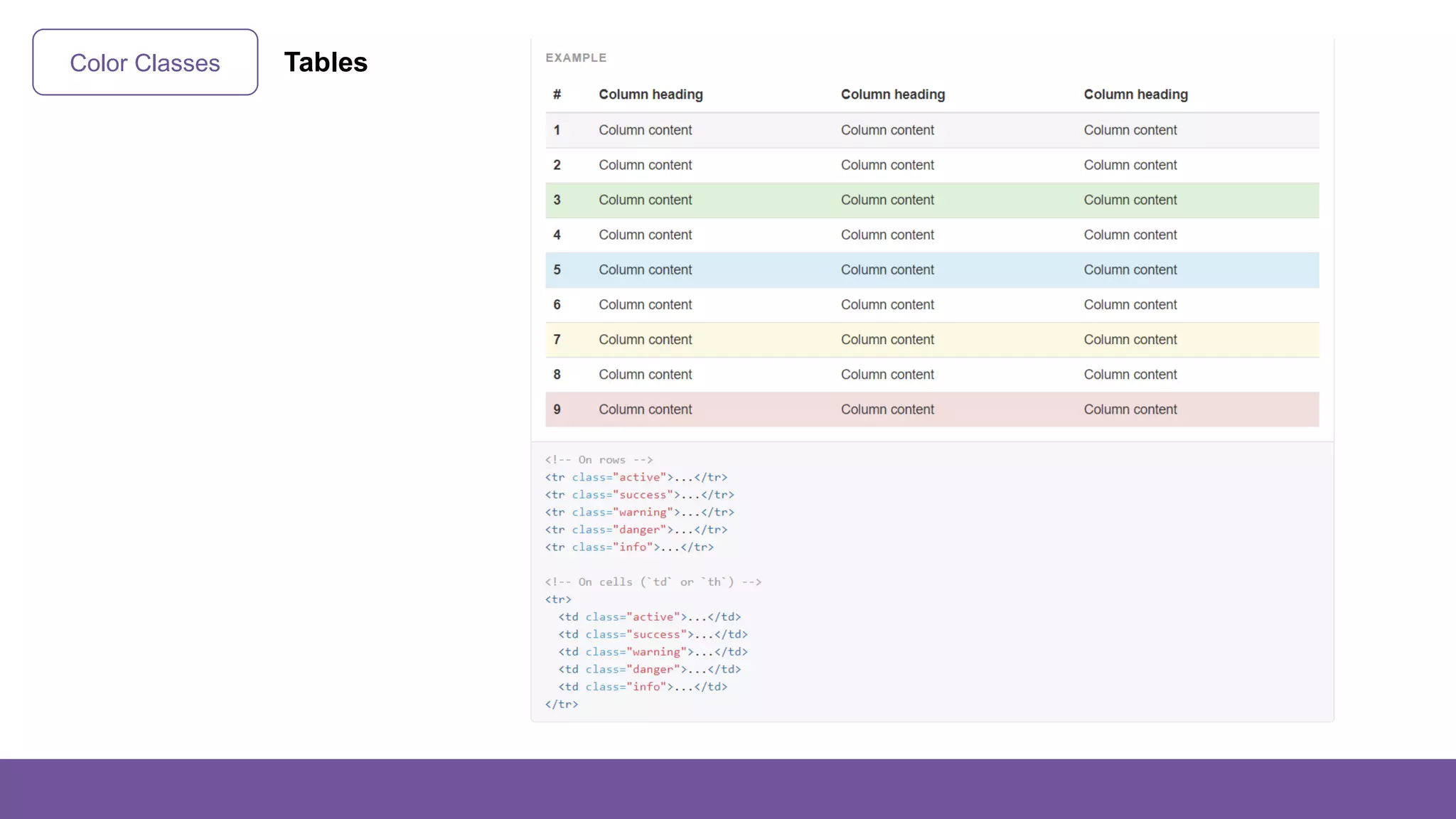Click the tr class="danger" code line

pos(636,530)
